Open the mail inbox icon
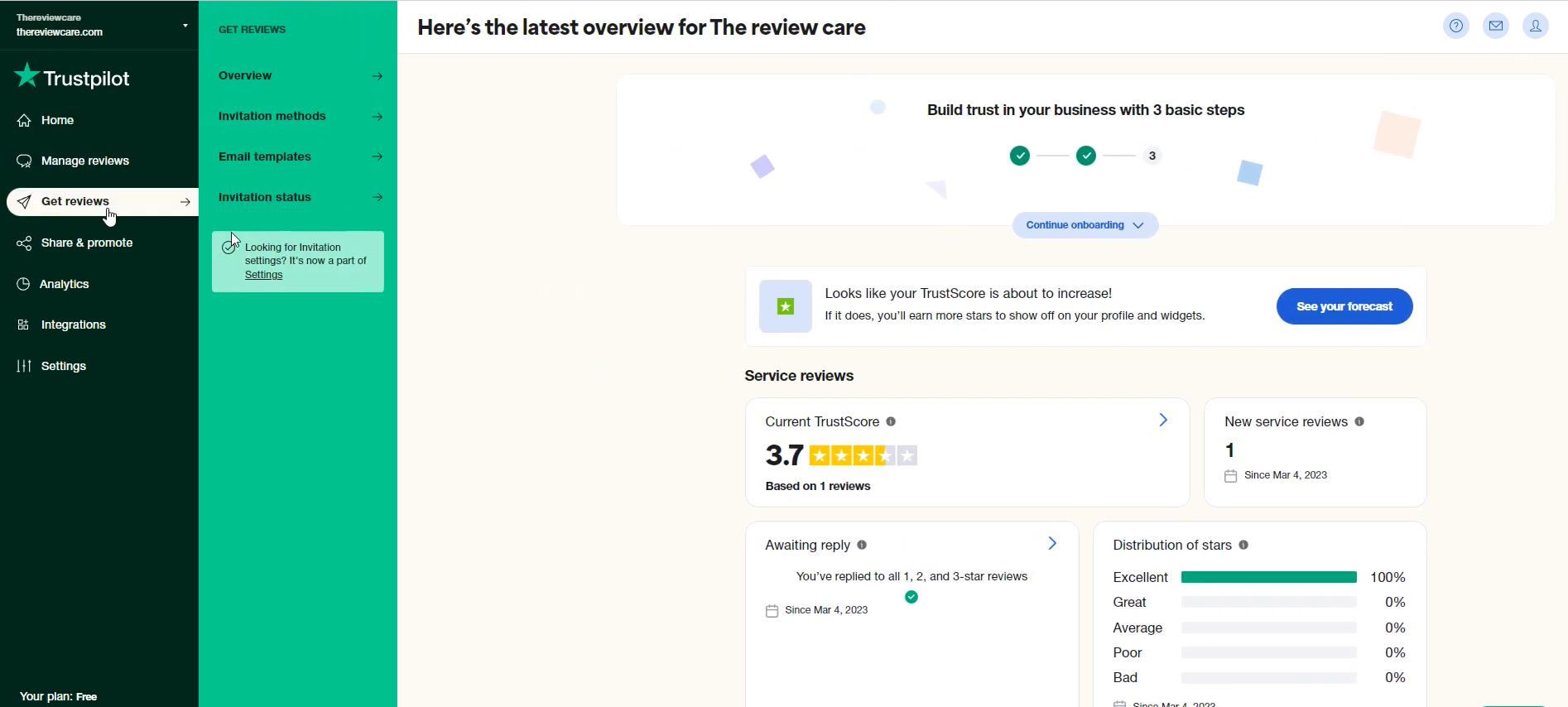The width and height of the screenshot is (1568, 707). coord(1496,26)
